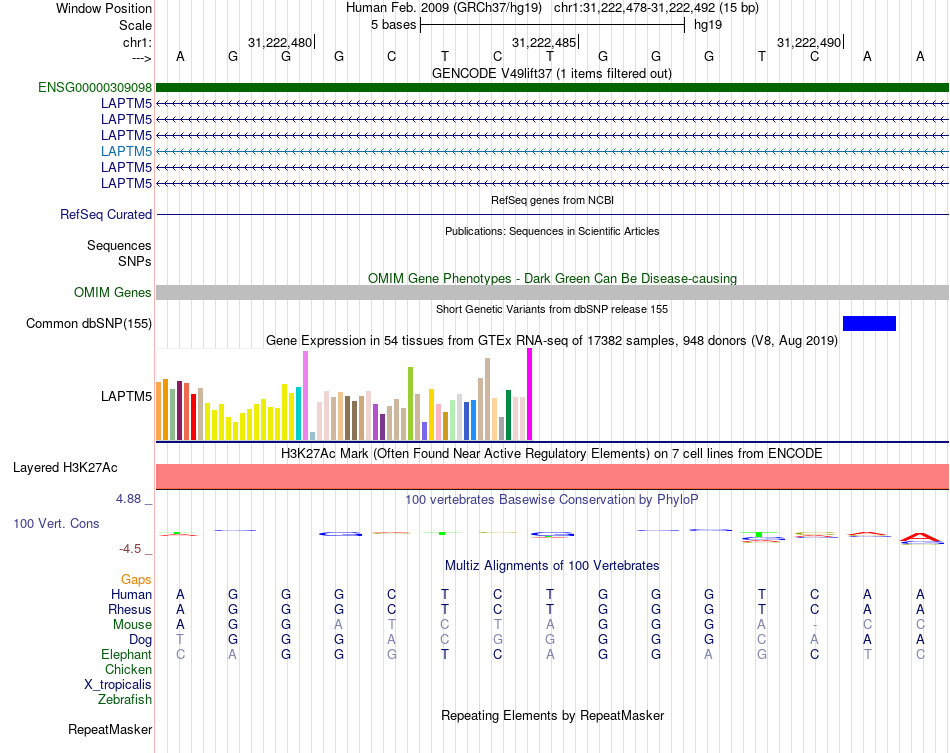Click the OMIM Genes track label
This screenshot has height=753, width=950.
tap(113, 293)
